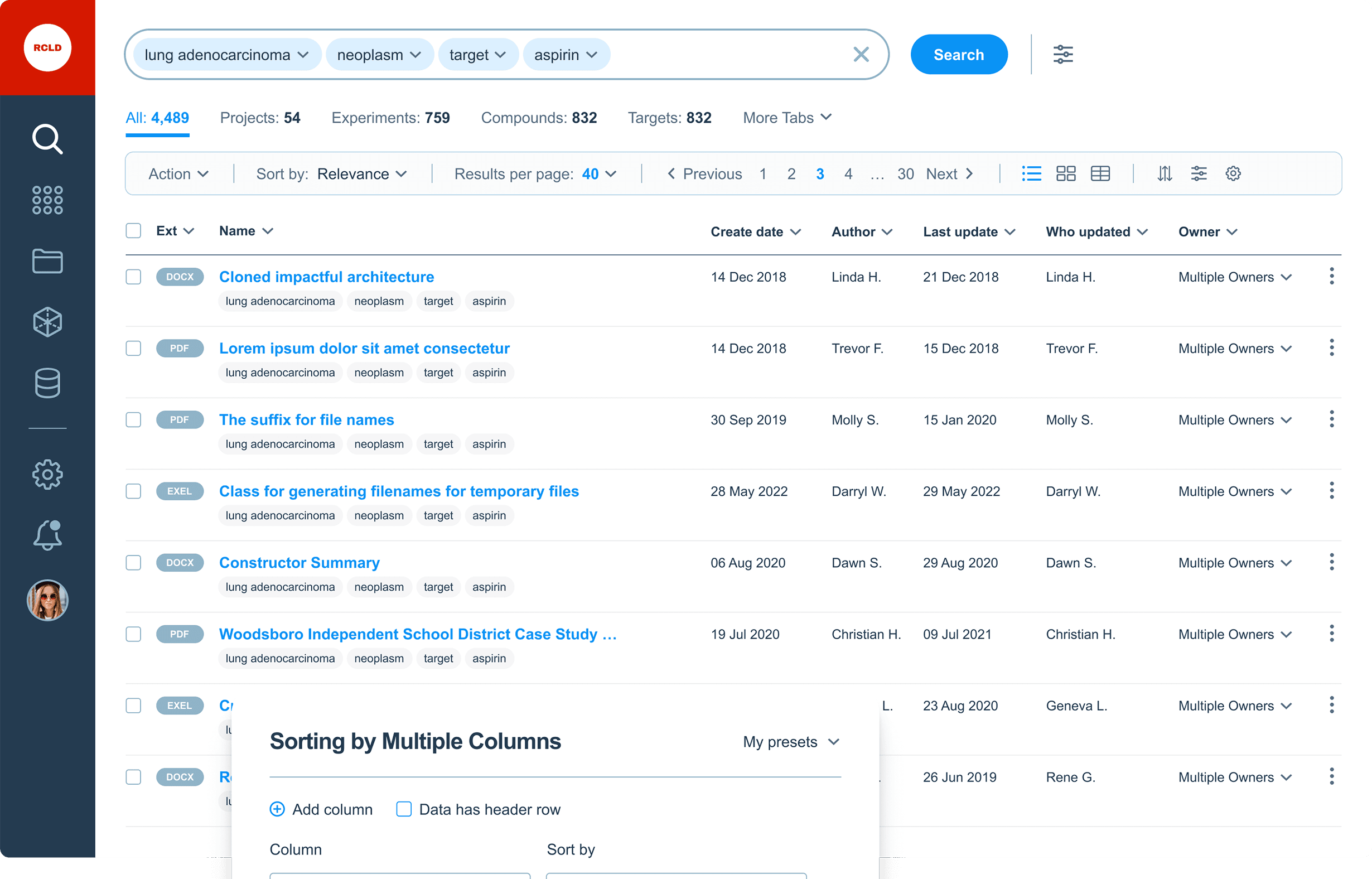Open multi-column sorting arrows icon

click(x=1165, y=173)
